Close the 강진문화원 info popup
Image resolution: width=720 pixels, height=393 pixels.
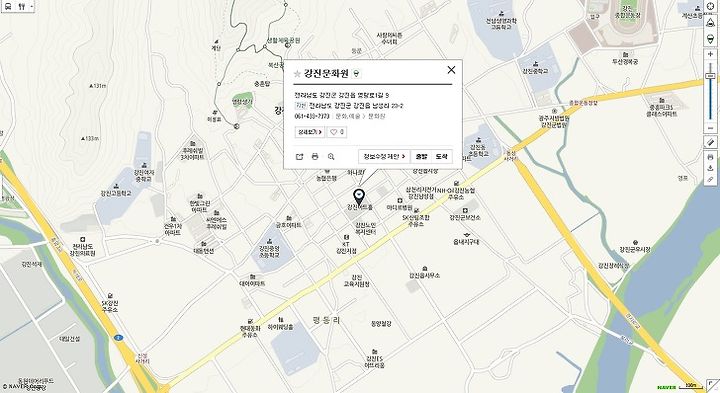click(x=451, y=69)
